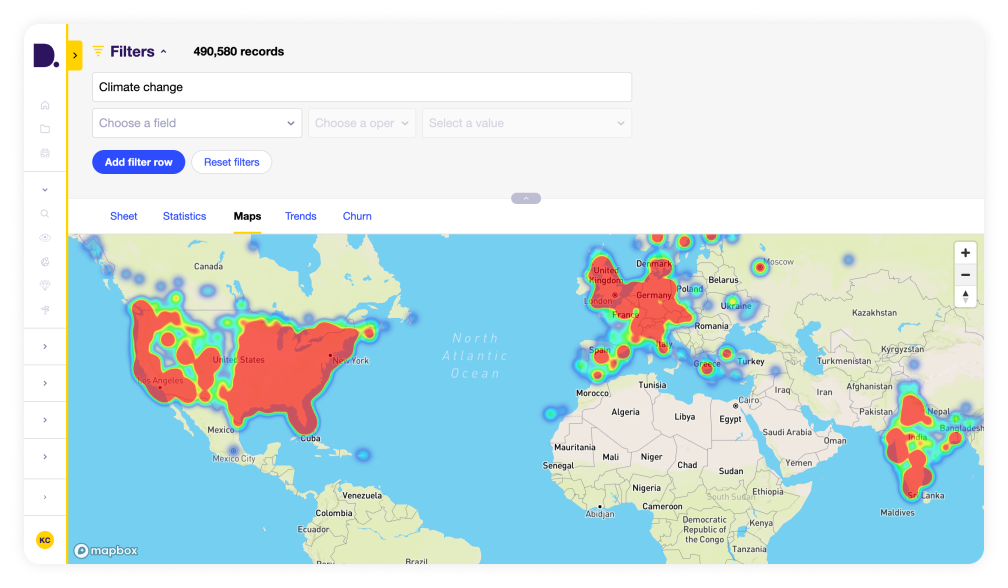This screenshot has height=588, width=1008.
Task: Click the Add filter row button
Action: pyautogui.click(x=138, y=162)
